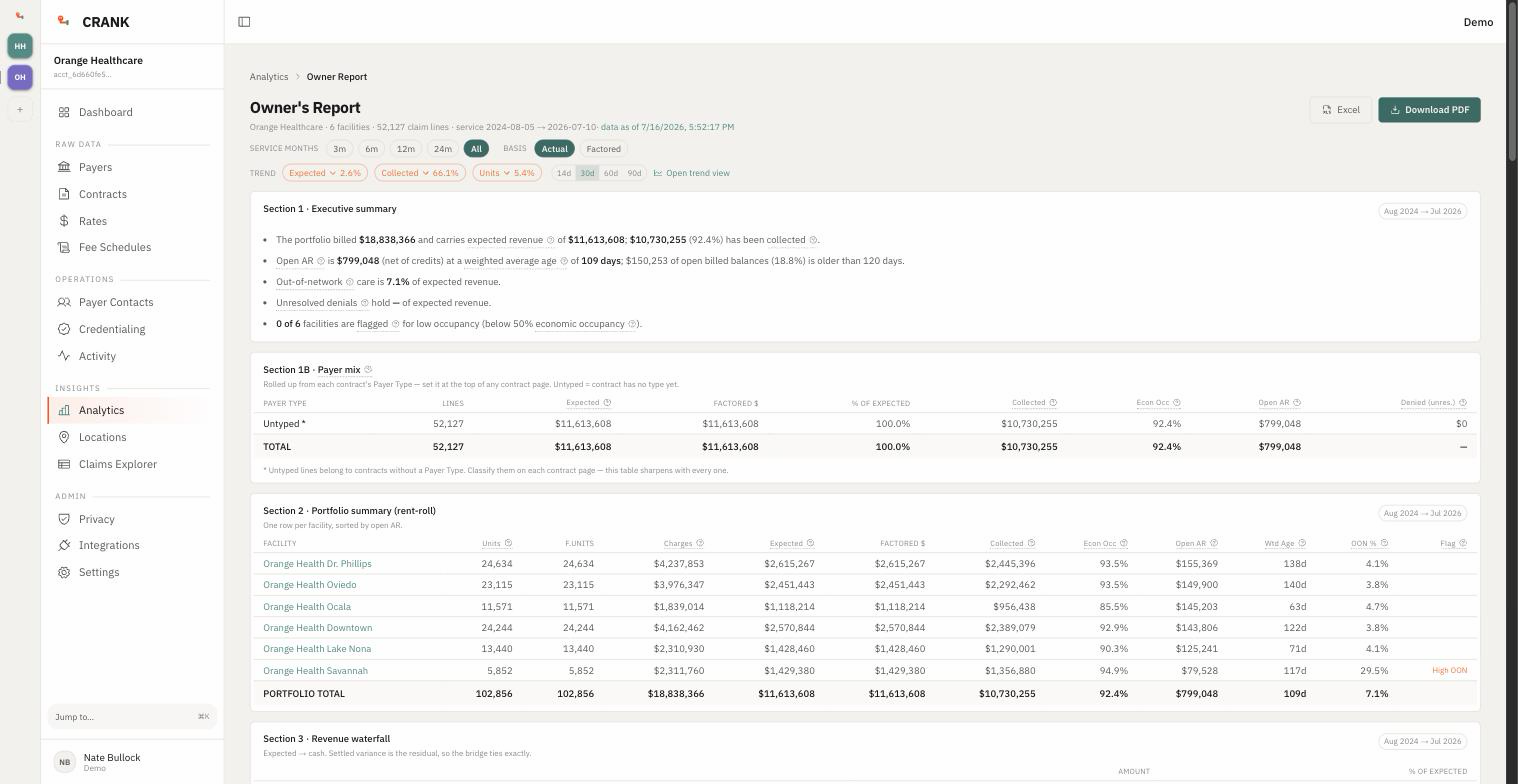Open Orange Health Ocala facility
This screenshot has height=784, width=1518.
coord(307,607)
